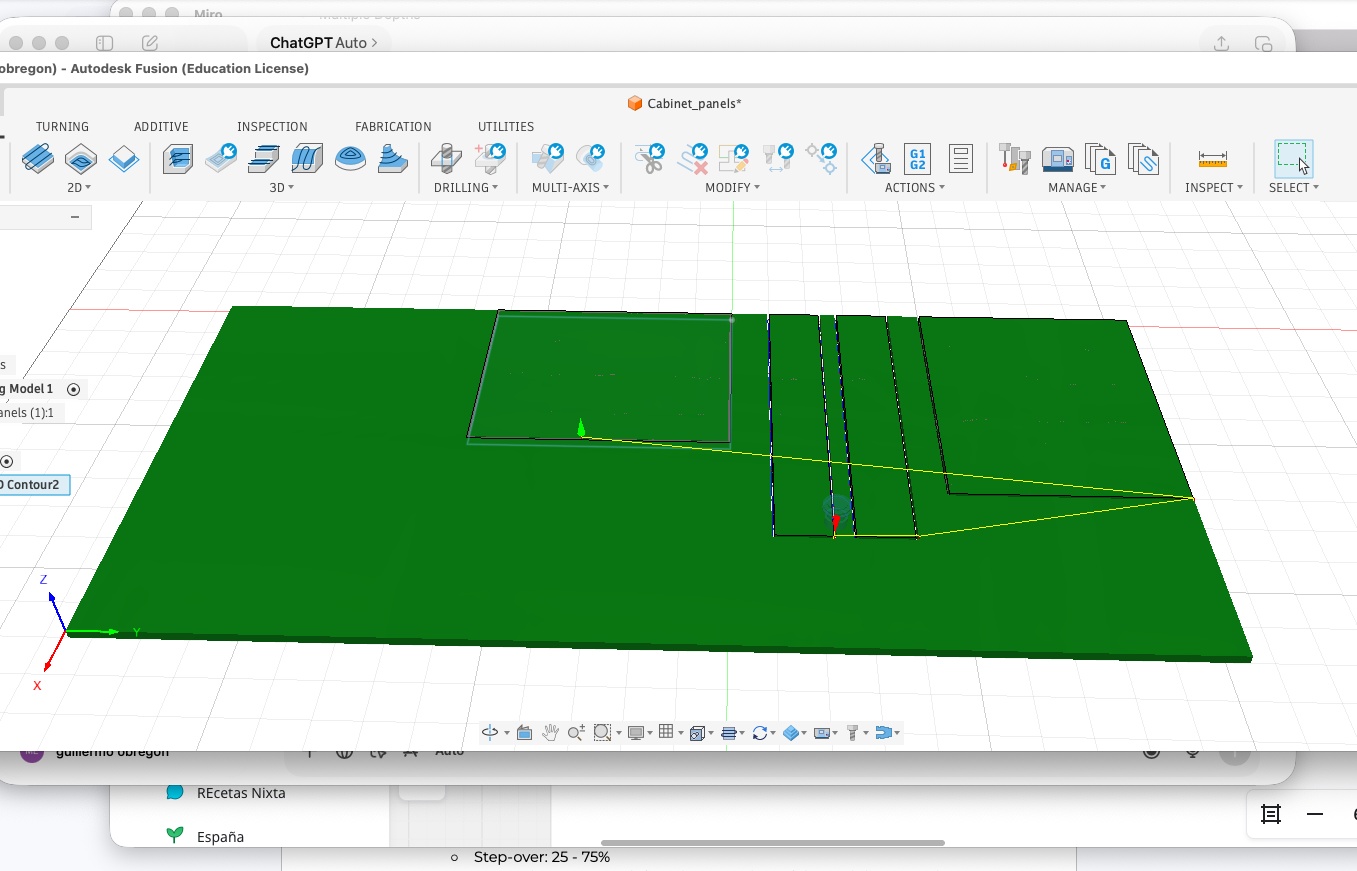Click the 3D Contour toolpath icon
This screenshot has height=871, width=1357.
[x=307, y=158]
